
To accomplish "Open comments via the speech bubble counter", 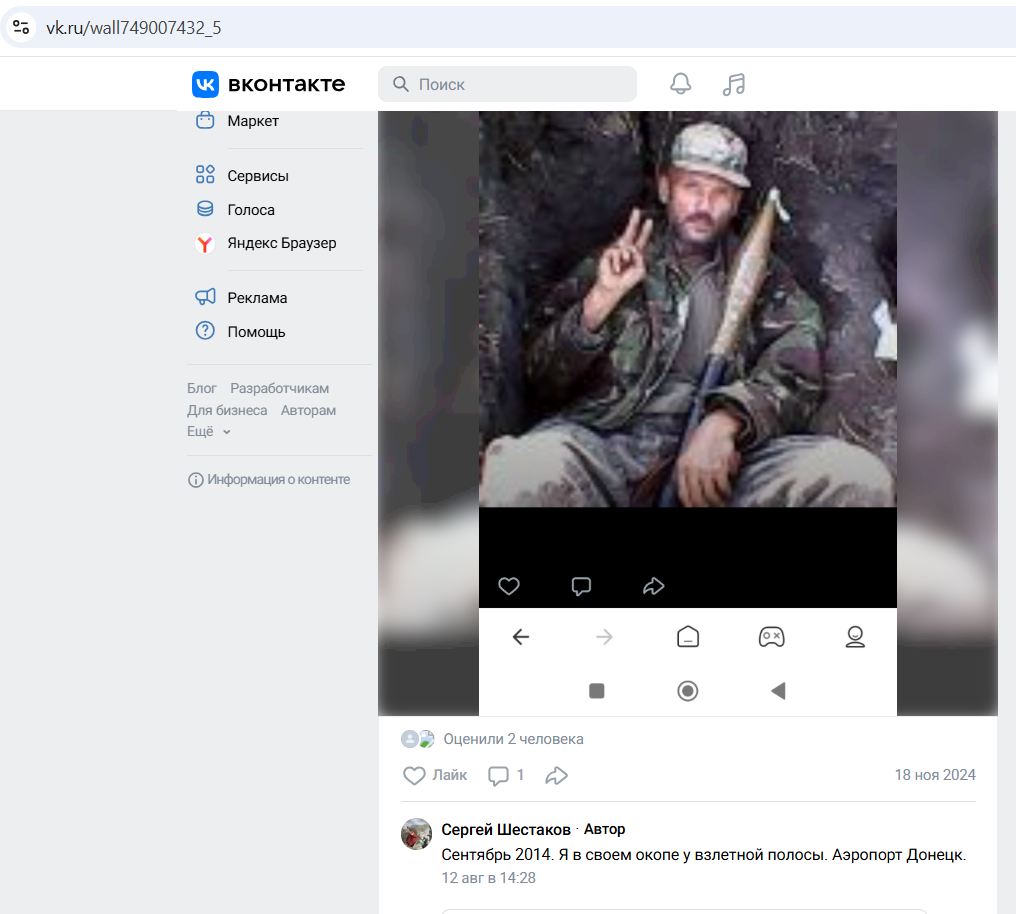I will pos(506,775).
